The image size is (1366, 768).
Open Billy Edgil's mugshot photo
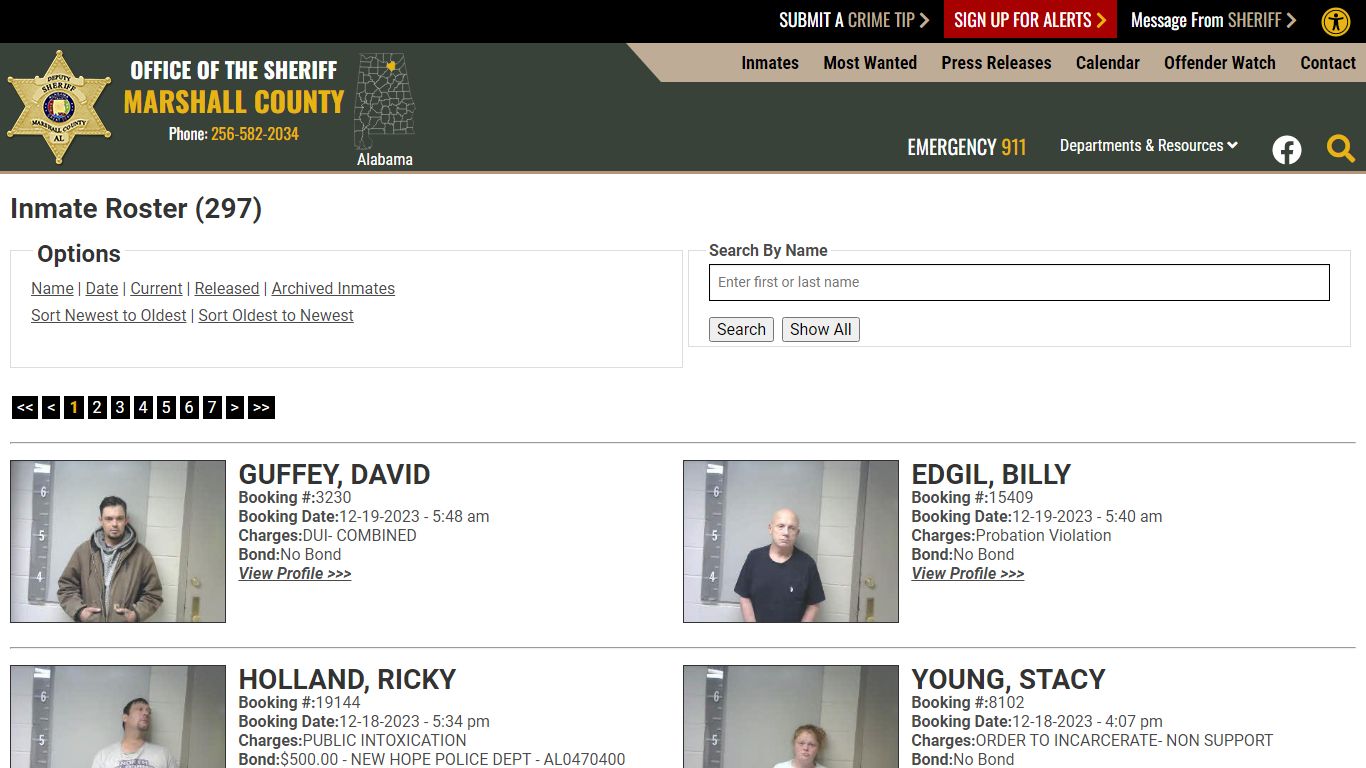(x=791, y=541)
